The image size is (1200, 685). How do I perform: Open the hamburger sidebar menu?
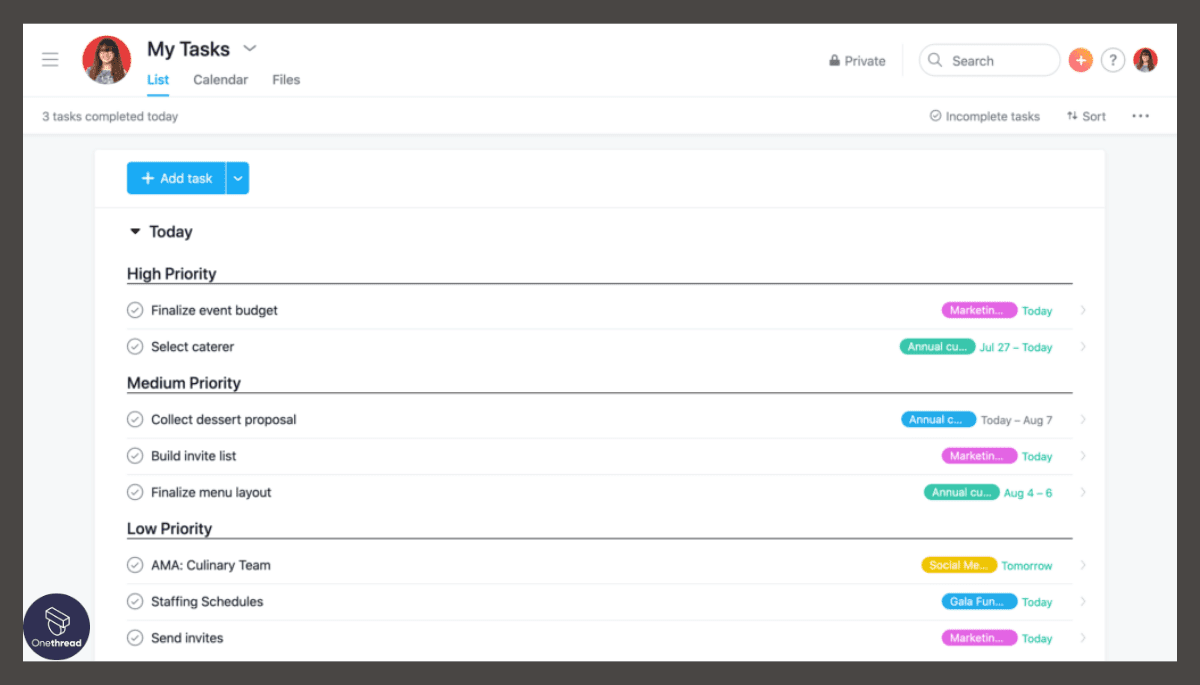tap(50, 59)
